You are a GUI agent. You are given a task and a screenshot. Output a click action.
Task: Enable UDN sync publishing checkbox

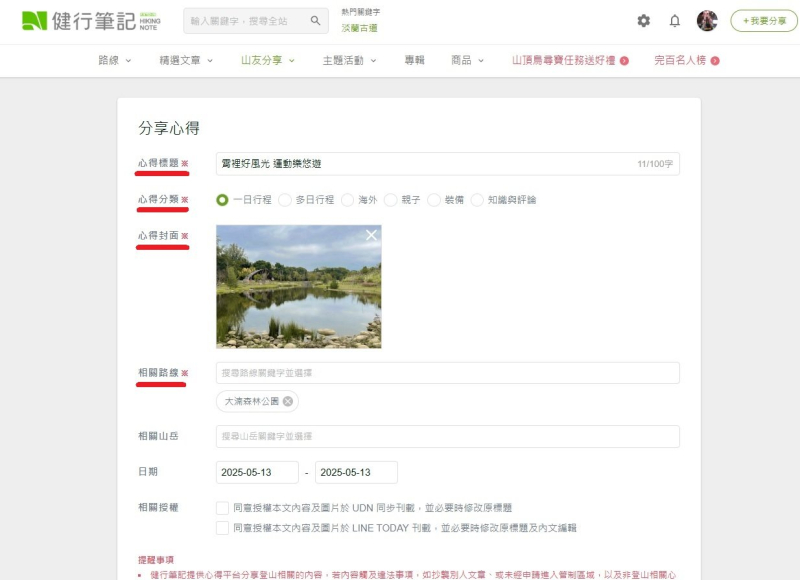pyautogui.click(x=222, y=508)
